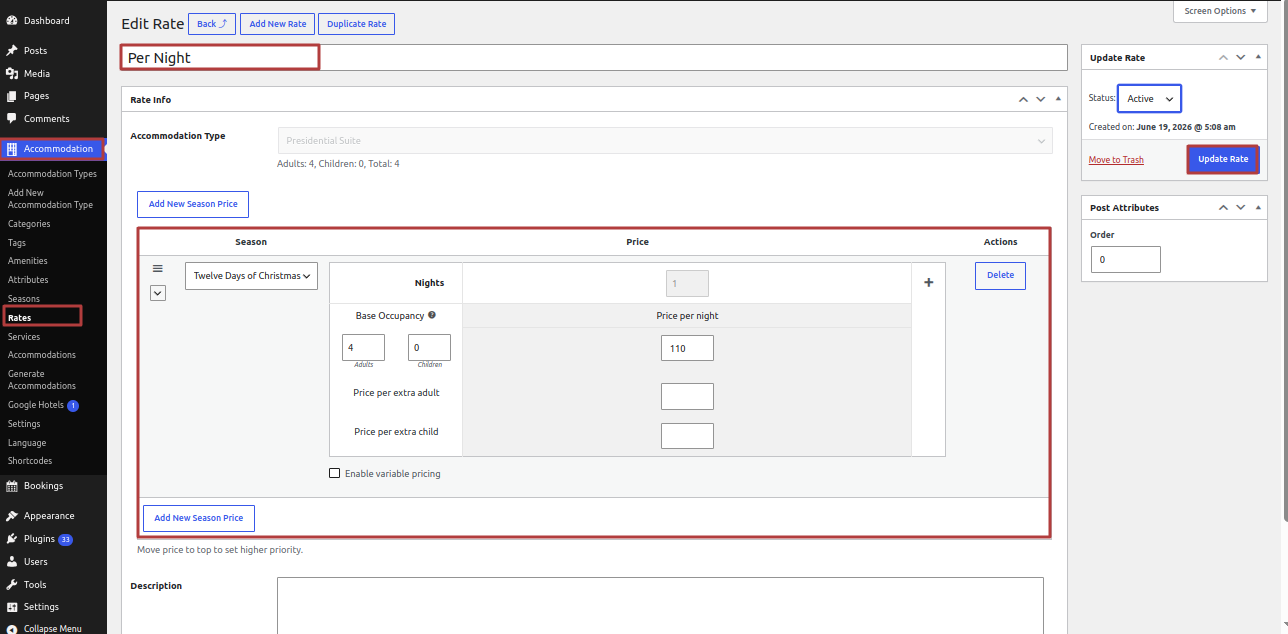Click the Description text area
The image size is (1288, 634).
(660, 605)
